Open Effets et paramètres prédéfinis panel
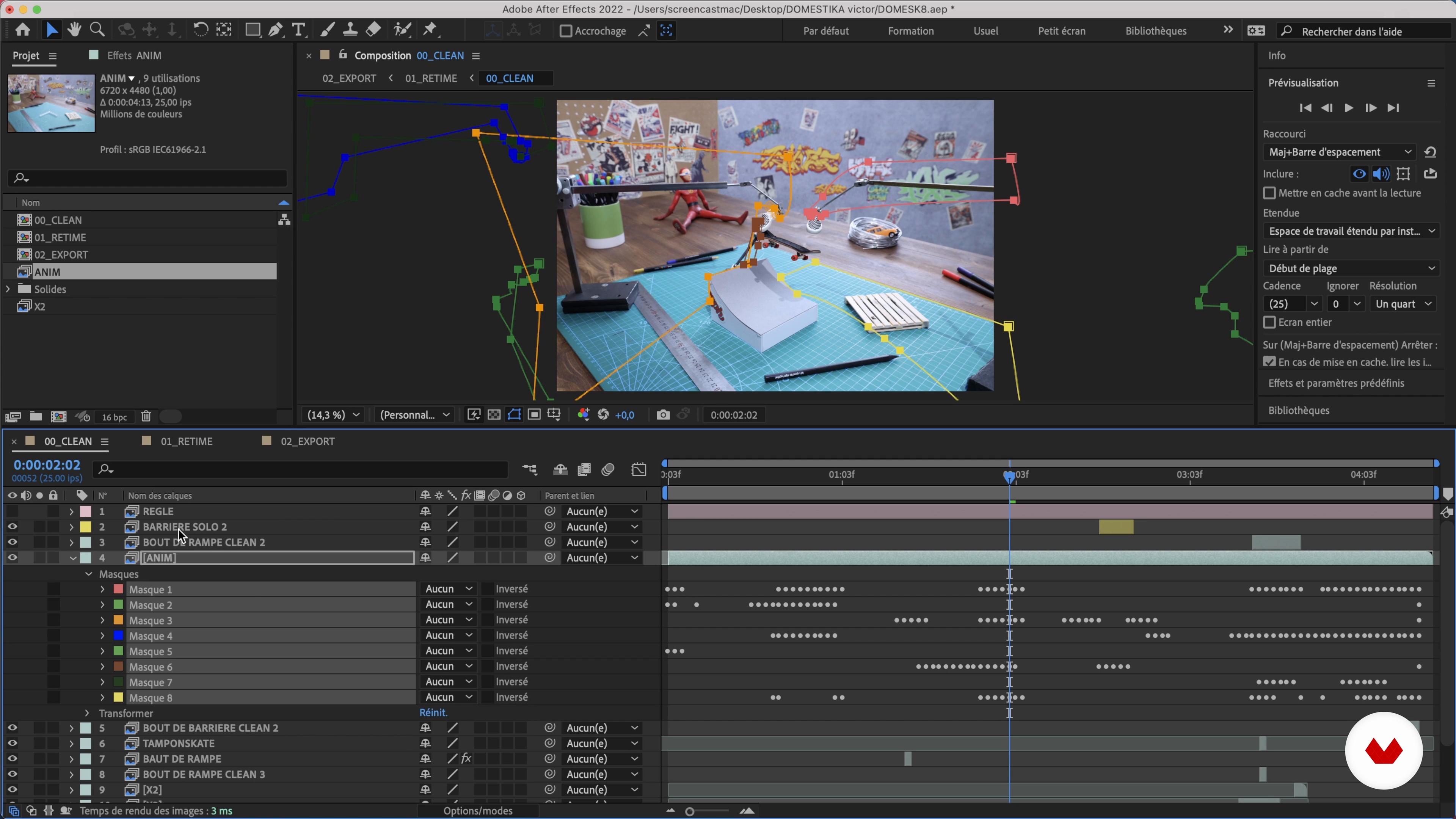The width and height of the screenshot is (1456, 819). click(1336, 383)
